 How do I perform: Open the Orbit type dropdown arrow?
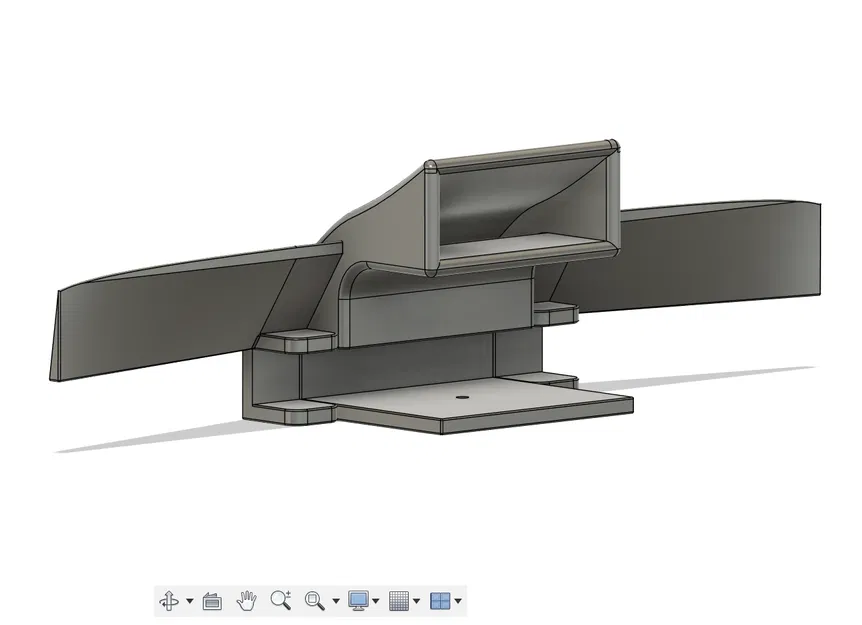pos(190,601)
